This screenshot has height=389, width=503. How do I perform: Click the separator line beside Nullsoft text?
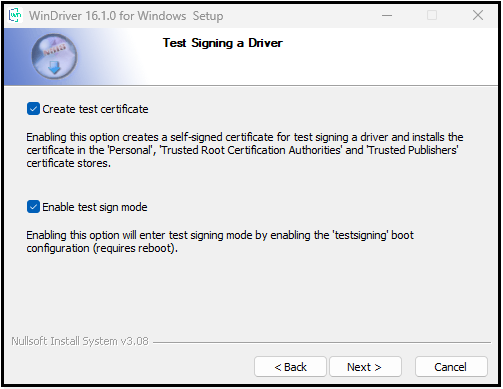[x=322, y=342]
